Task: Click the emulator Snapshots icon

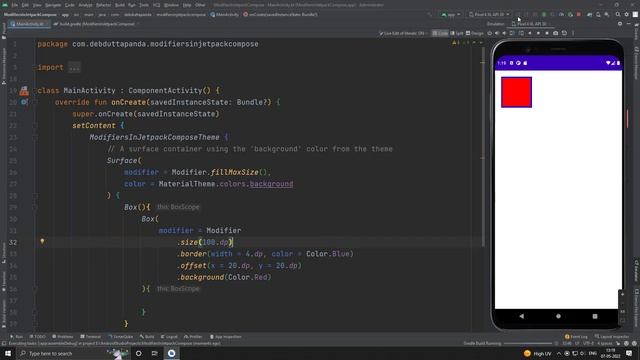Action: click(564, 33)
